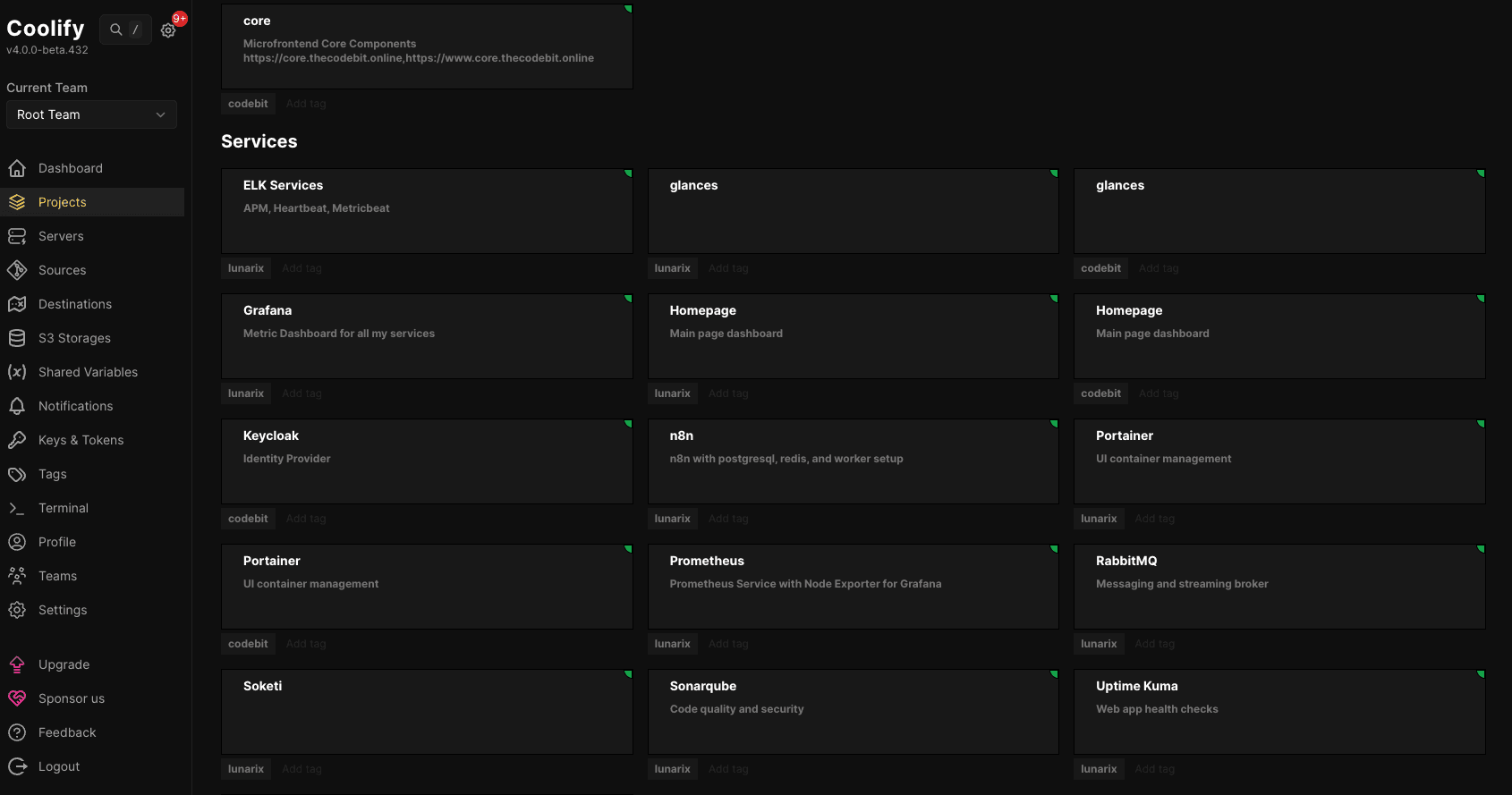Click codebit tag under Keycloak
The width and height of the screenshot is (1512, 795).
[x=248, y=519]
